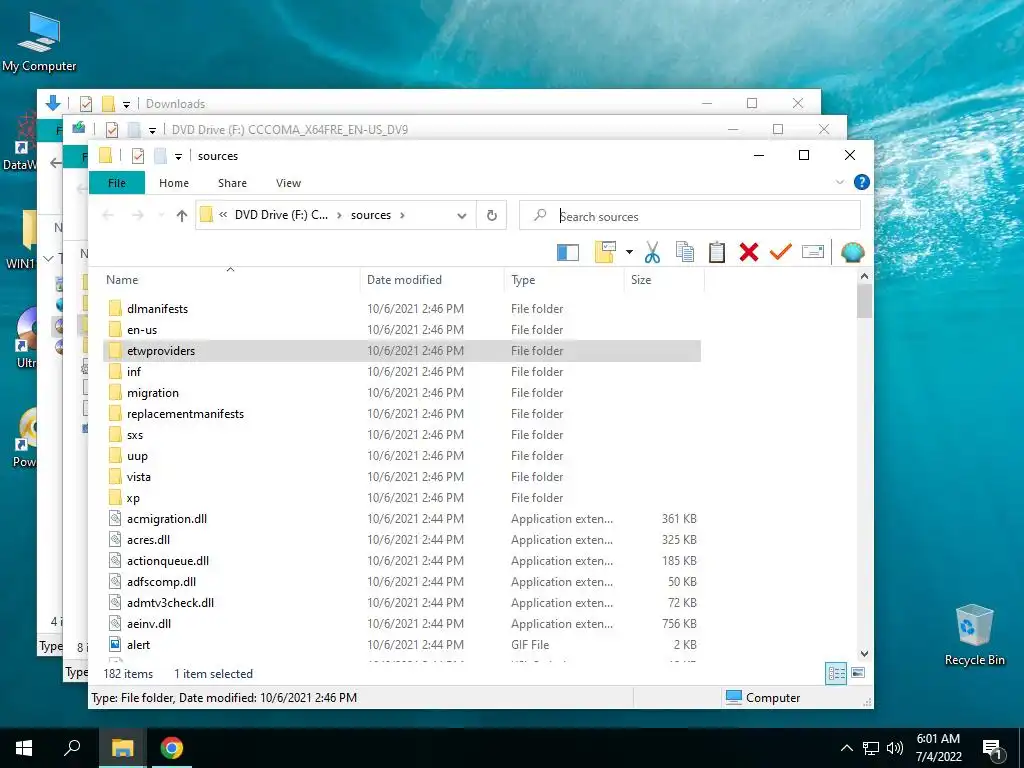The image size is (1024, 768).
Task: Click DVD Drive (F:) breadcrumb segment
Action: [x=281, y=215]
